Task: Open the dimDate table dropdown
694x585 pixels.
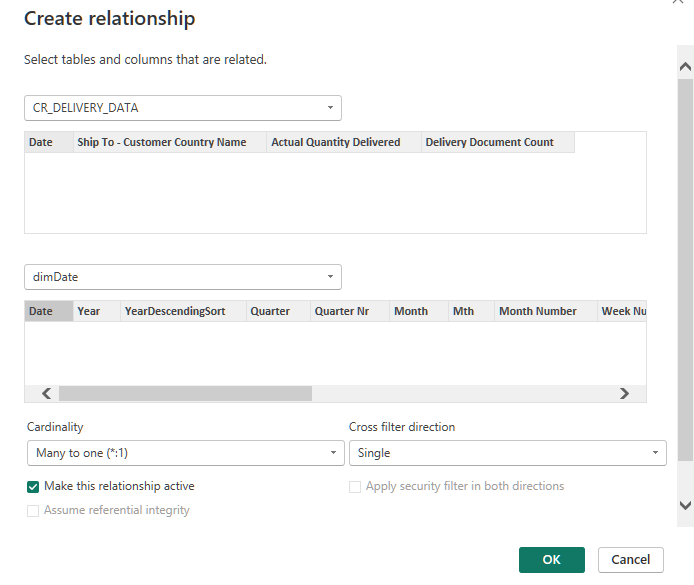Action: [x=183, y=277]
